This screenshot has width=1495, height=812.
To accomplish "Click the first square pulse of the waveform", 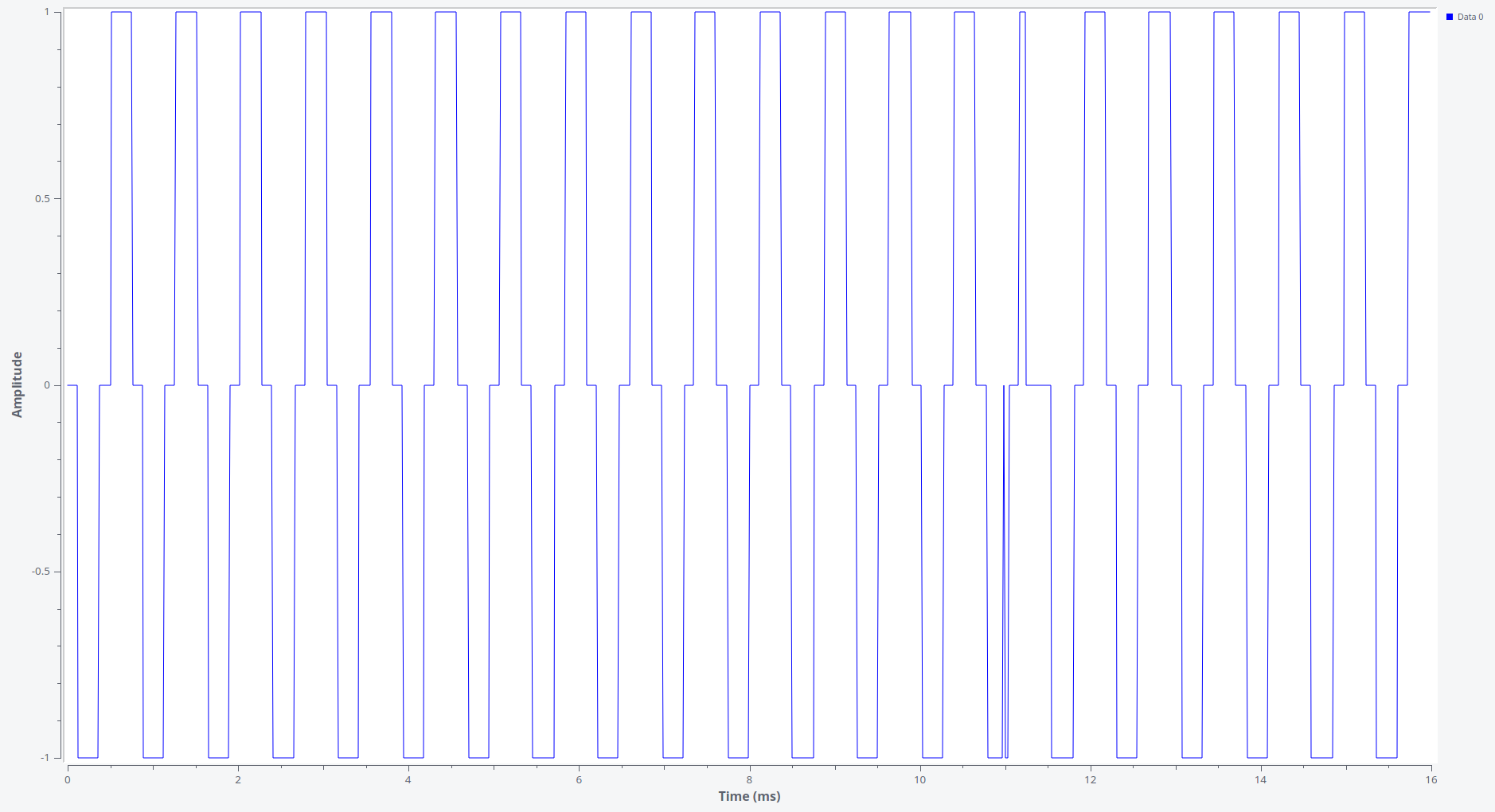I will tap(123, 13).
